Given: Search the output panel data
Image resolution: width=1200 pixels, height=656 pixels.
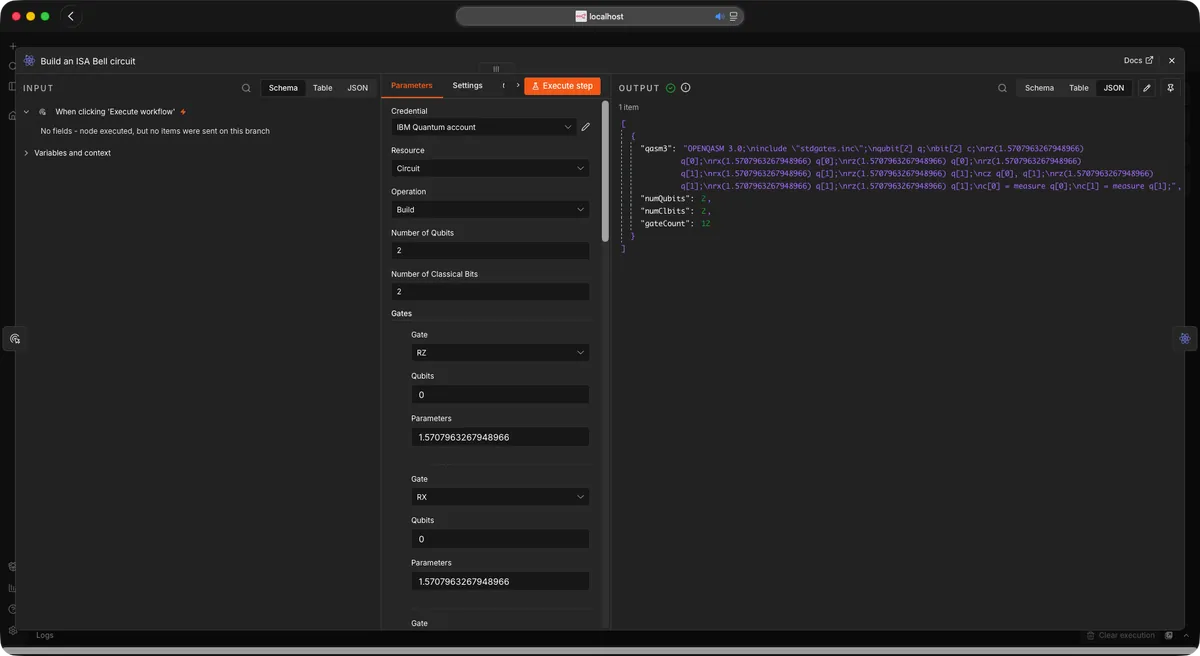Looking at the screenshot, I should (x=1002, y=88).
